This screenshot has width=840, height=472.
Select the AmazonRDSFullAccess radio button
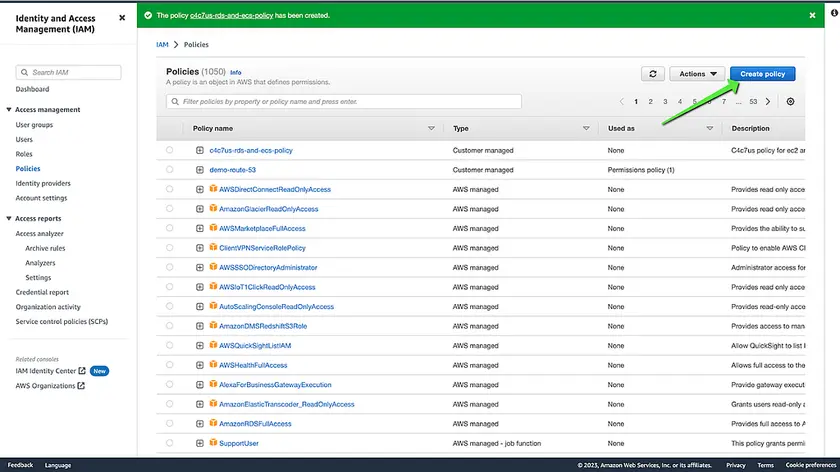(x=169, y=423)
